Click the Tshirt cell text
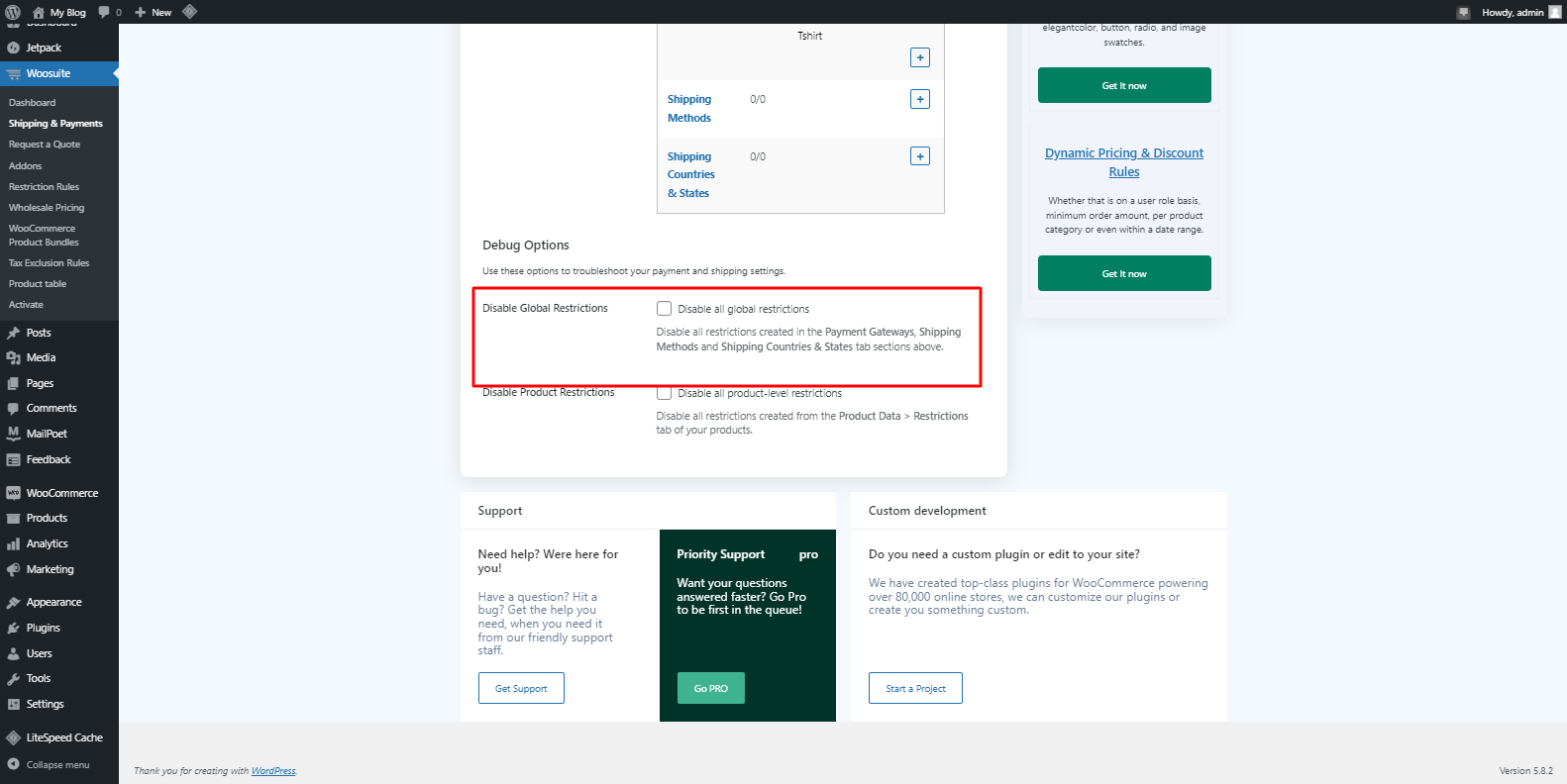 pyautogui.click(x=810, y=36)
